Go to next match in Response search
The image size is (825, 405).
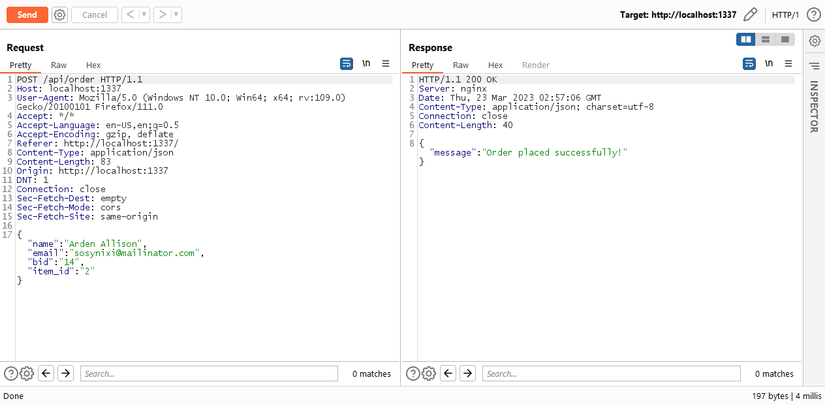(467, 373)
